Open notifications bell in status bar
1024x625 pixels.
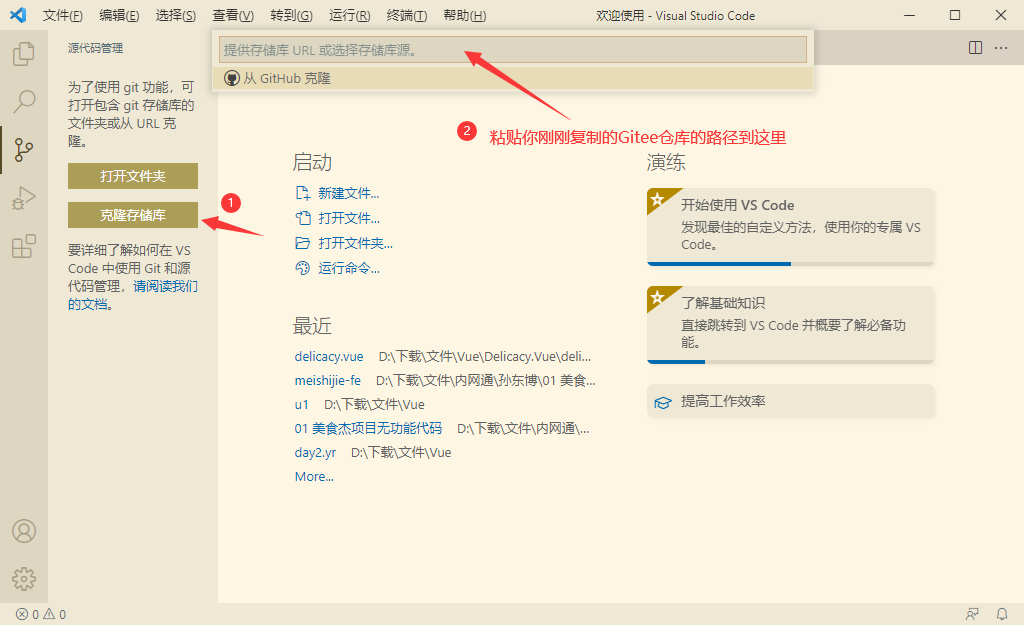click(x=1002, y=614)
